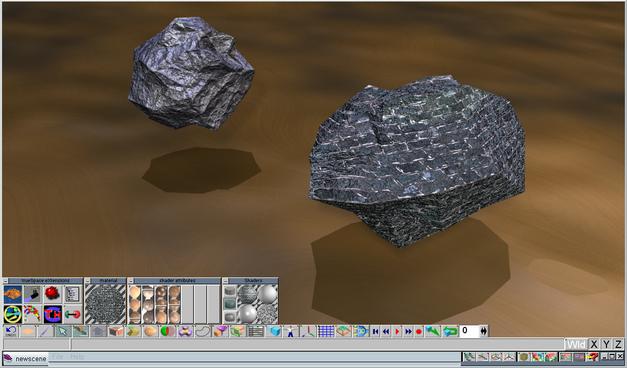Image resolution: width=627 pixels, height=368 pixels.
Task: Toggle the blue grid snap icon
Action: point(326,331)
